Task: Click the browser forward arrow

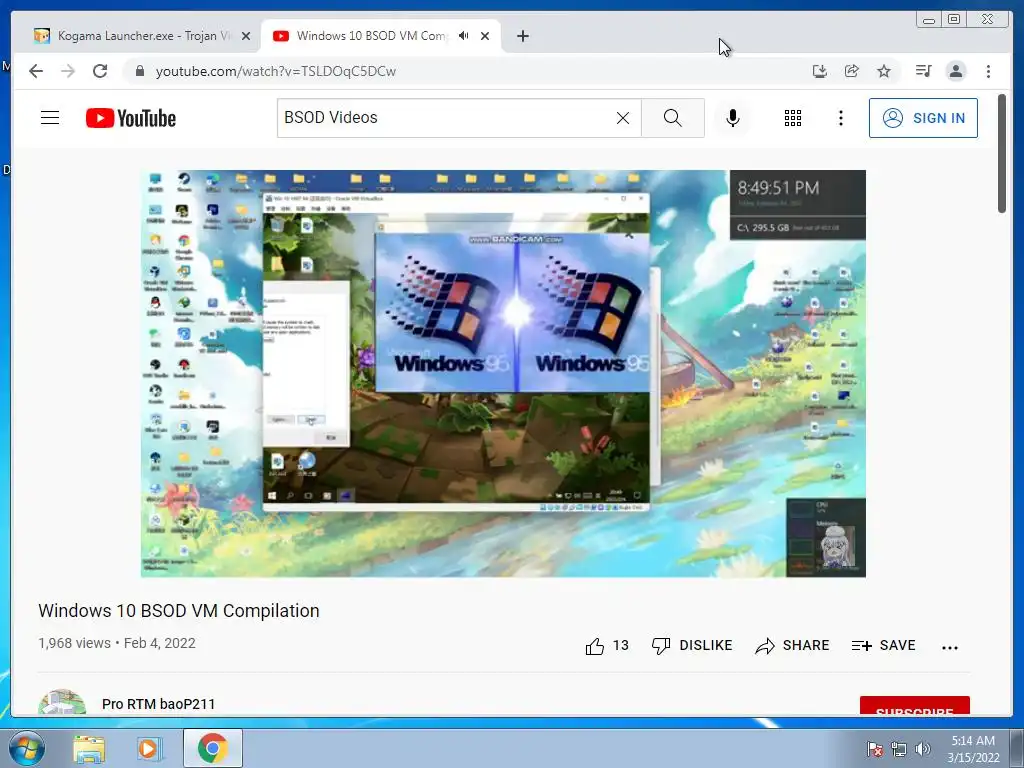Action: 68,71
